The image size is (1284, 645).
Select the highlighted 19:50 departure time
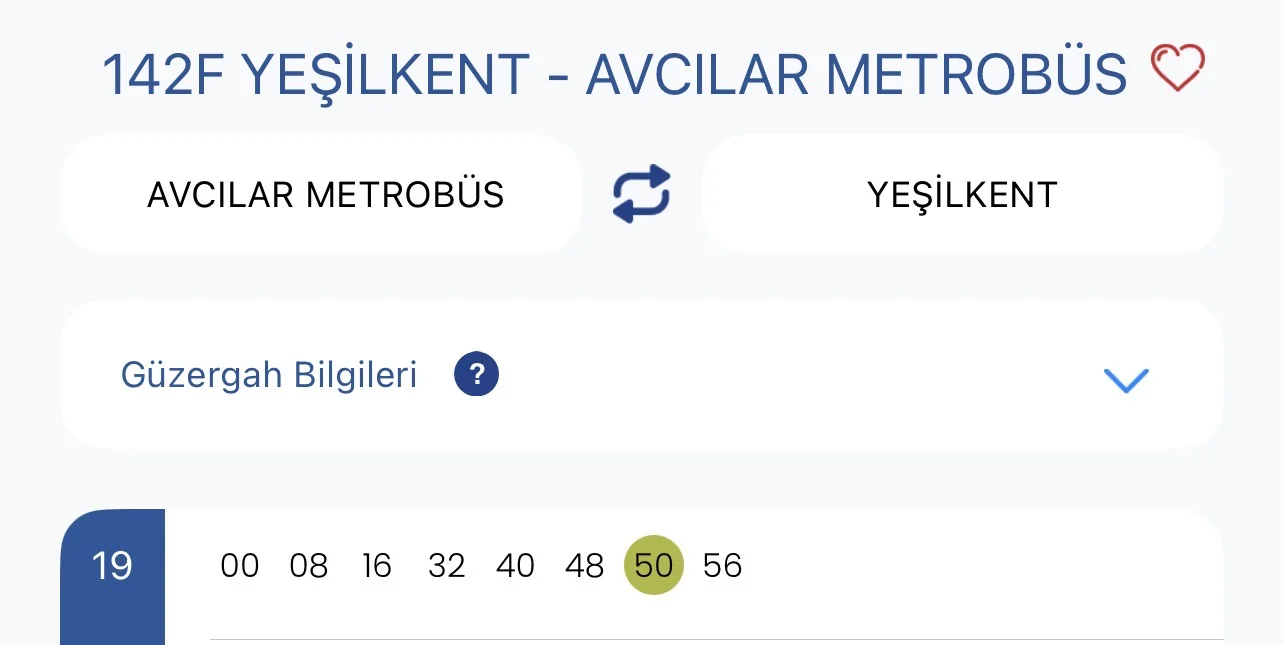tap(653, 566)
